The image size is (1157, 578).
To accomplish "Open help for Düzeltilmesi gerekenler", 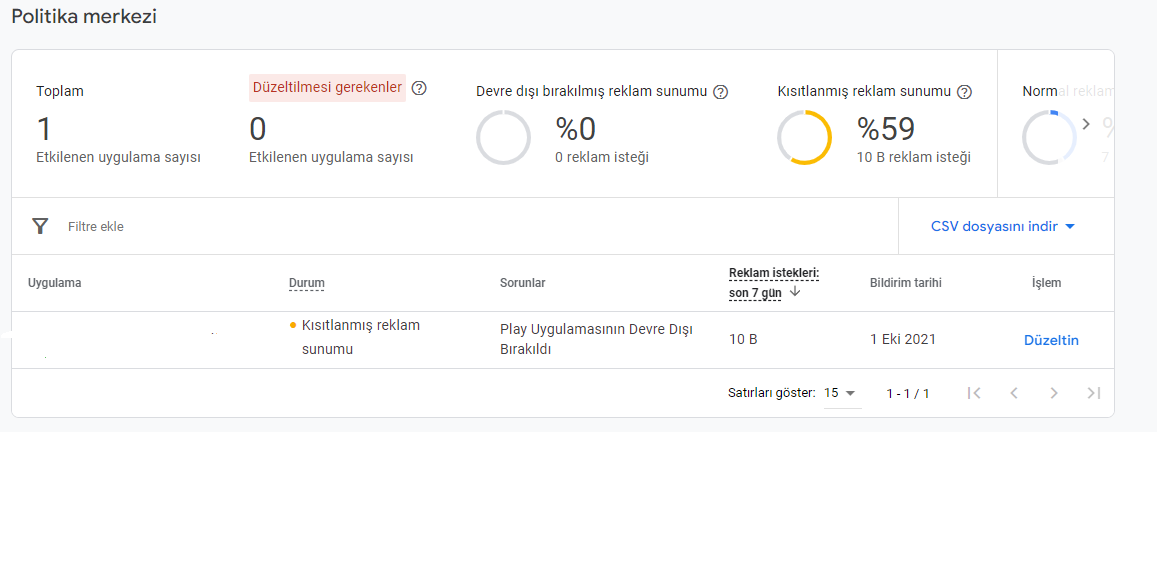I will point(419,89).
